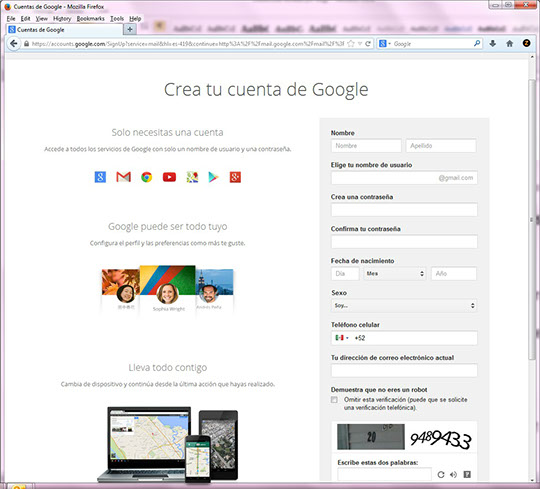Click the current email address field

[x=404, y=370]
